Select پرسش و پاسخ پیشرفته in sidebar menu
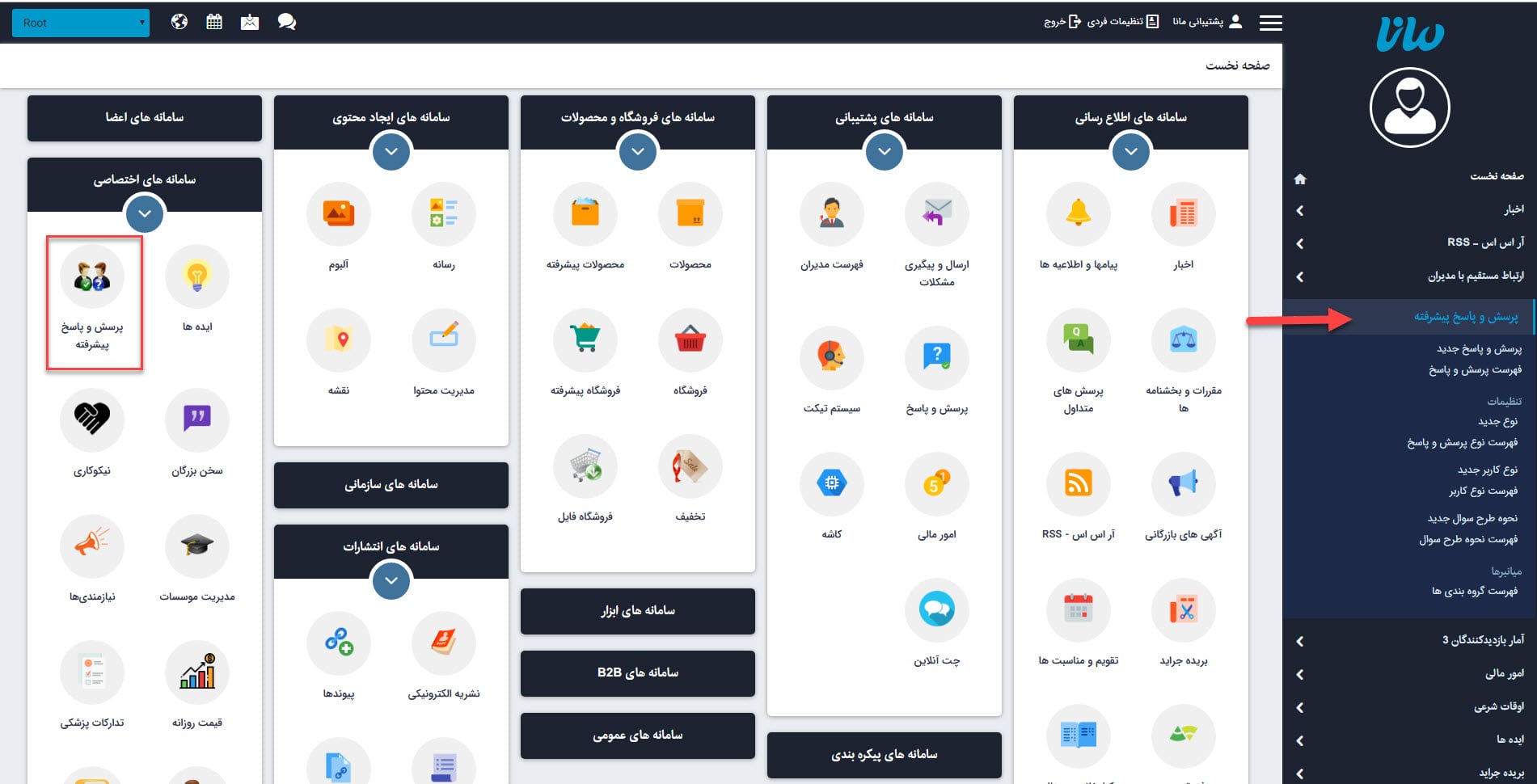This screenshot has height=784, width=1537. pos(1465,316)
